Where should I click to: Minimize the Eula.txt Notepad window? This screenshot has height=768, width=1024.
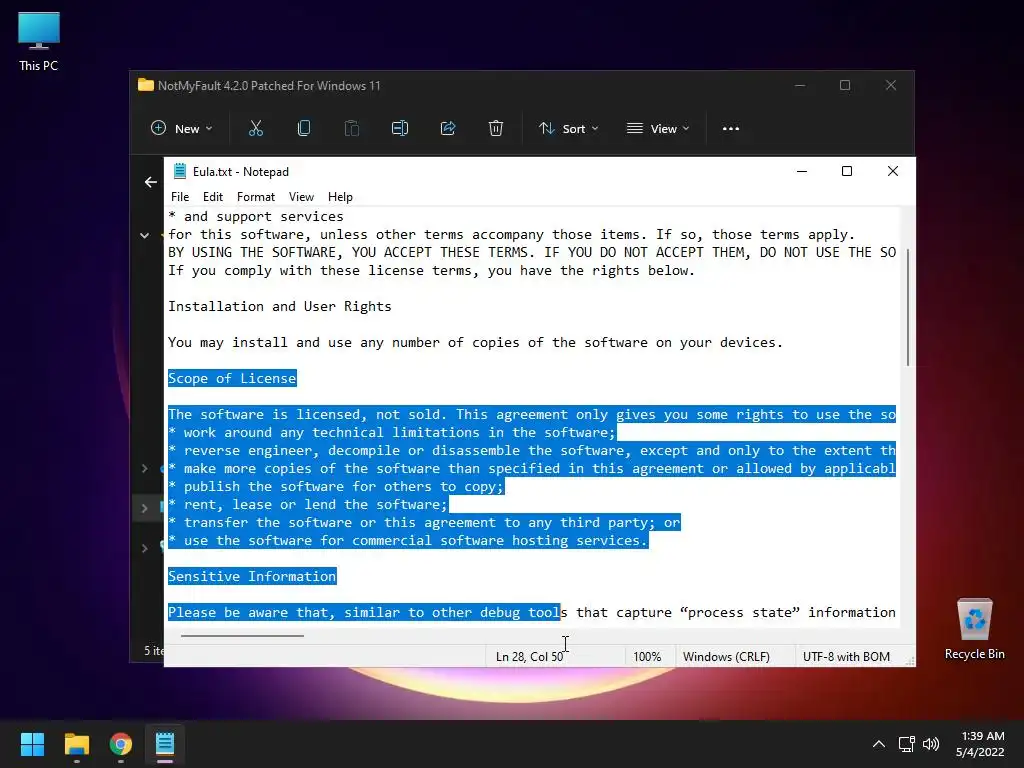[x=802, y=171]
